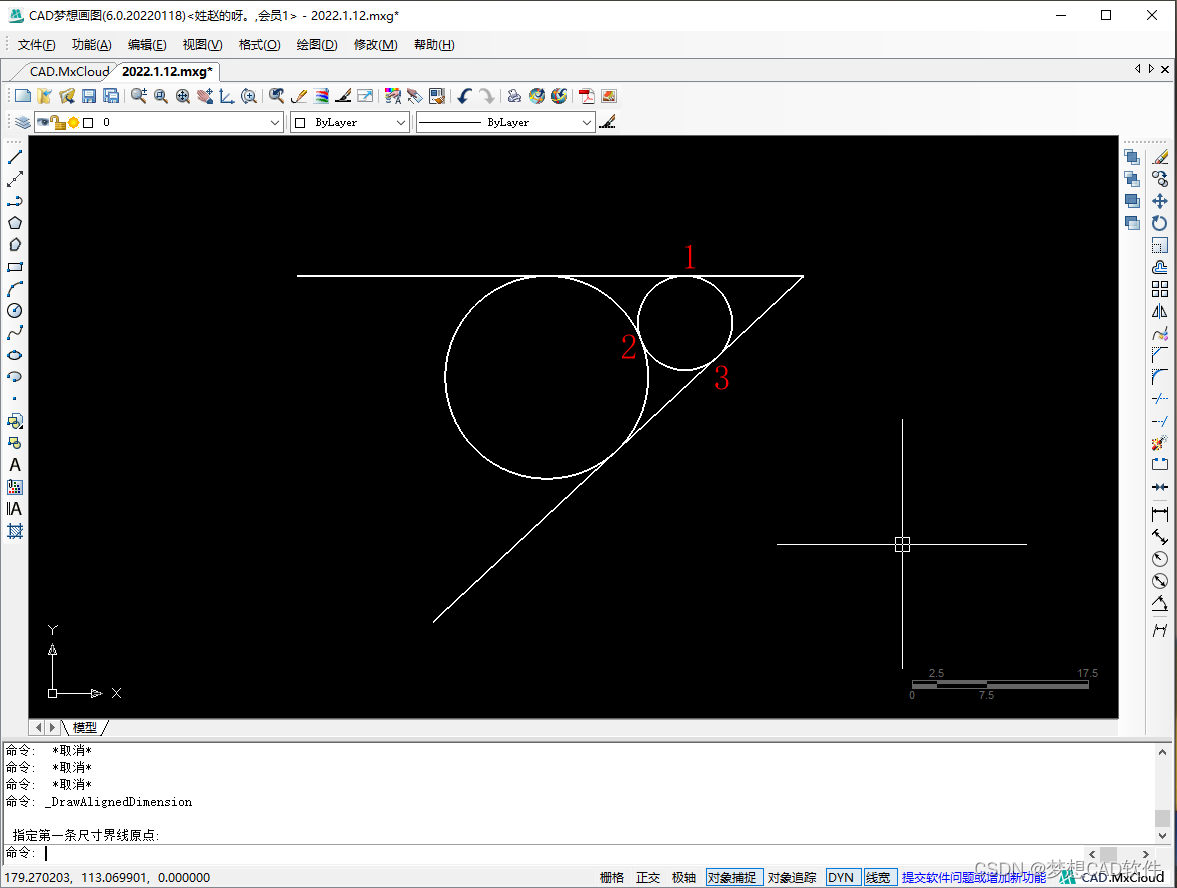Select the Erase tool pencil icon
This screenshot has width=1177, height=888.
tap(1160, 157)
